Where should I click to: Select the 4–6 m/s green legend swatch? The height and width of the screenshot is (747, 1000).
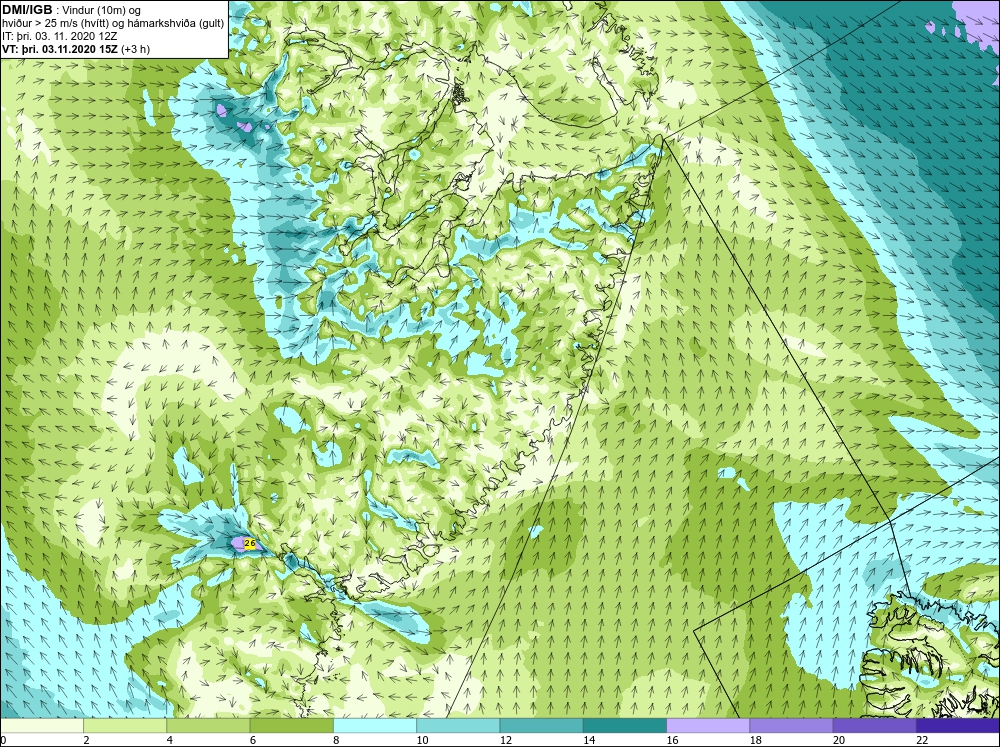208,726
